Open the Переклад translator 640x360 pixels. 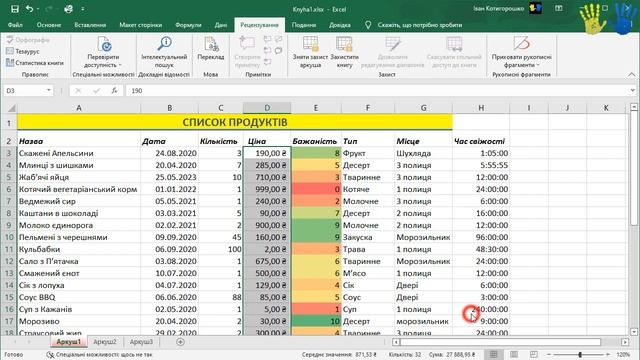(x=211, y=49)
